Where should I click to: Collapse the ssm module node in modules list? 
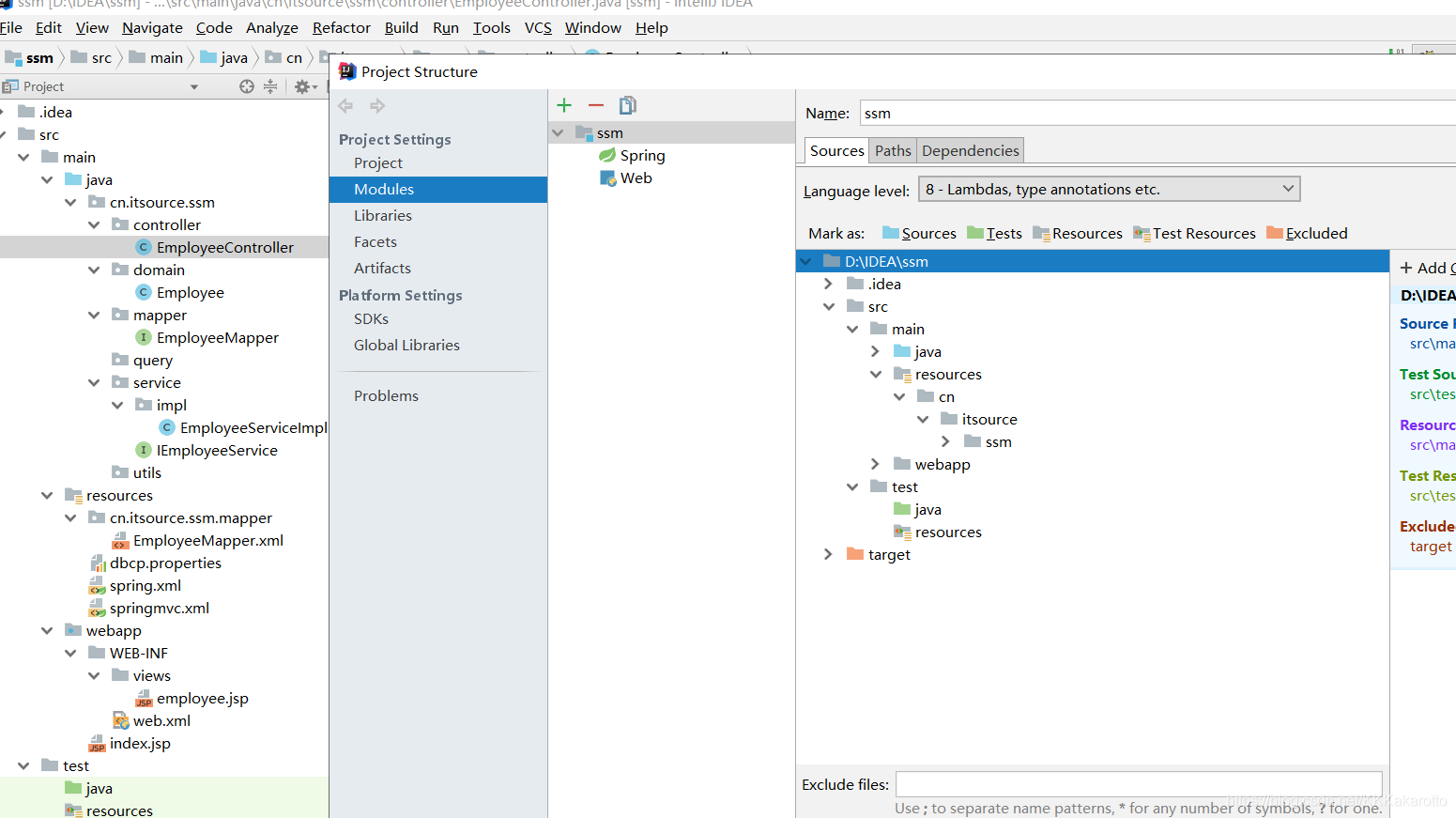(558, 133)
